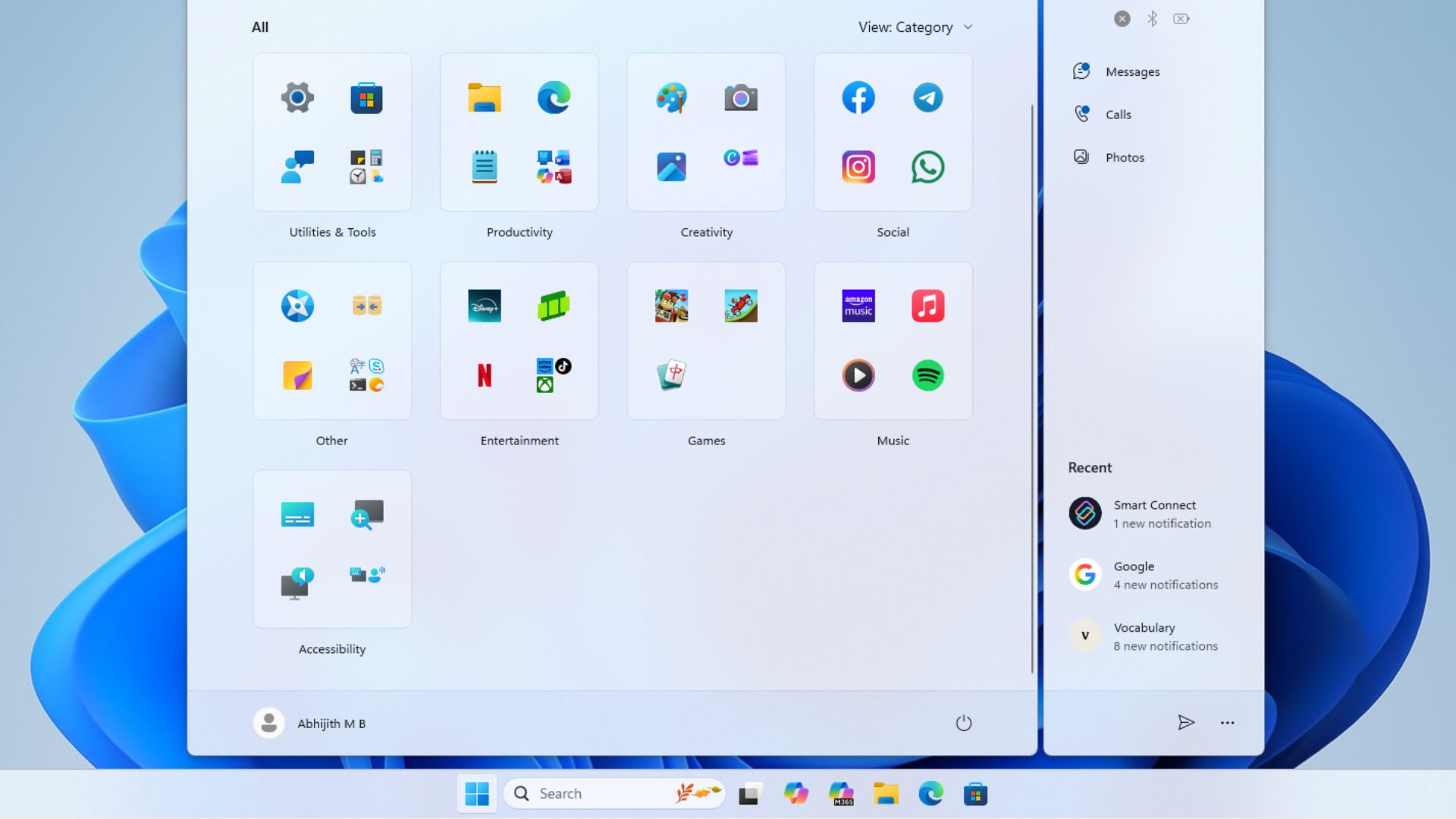Switch to the Messages section
The width and height of the screenshot is (1456, 819).
(x=1132, y=71)
